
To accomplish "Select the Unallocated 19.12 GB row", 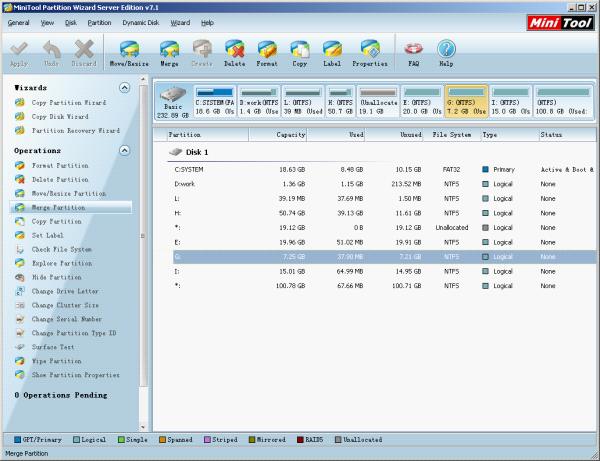I will (385, 228).
